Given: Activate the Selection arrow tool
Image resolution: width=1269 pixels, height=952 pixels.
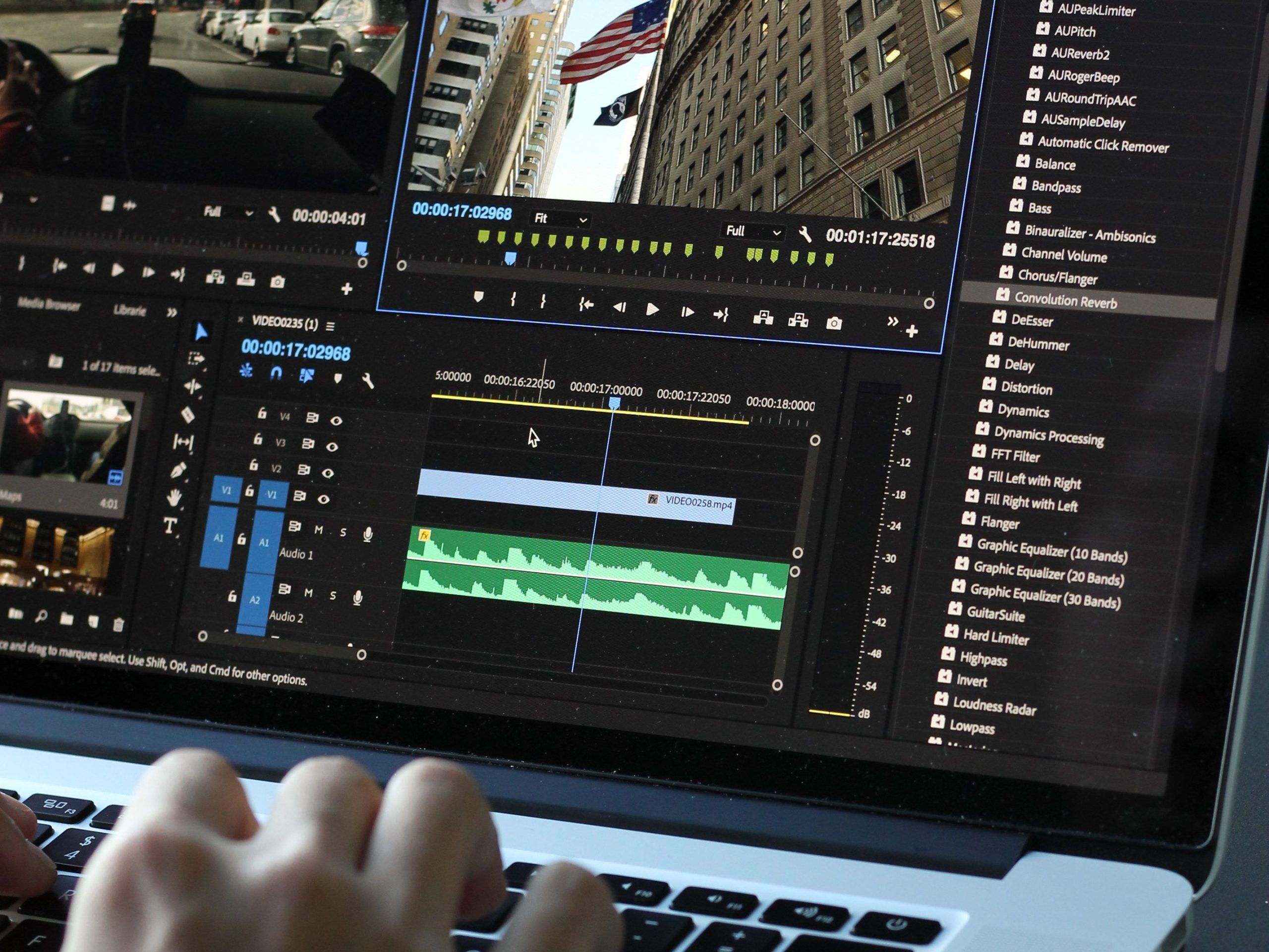Looking at the screenshot, I should 201,332.
